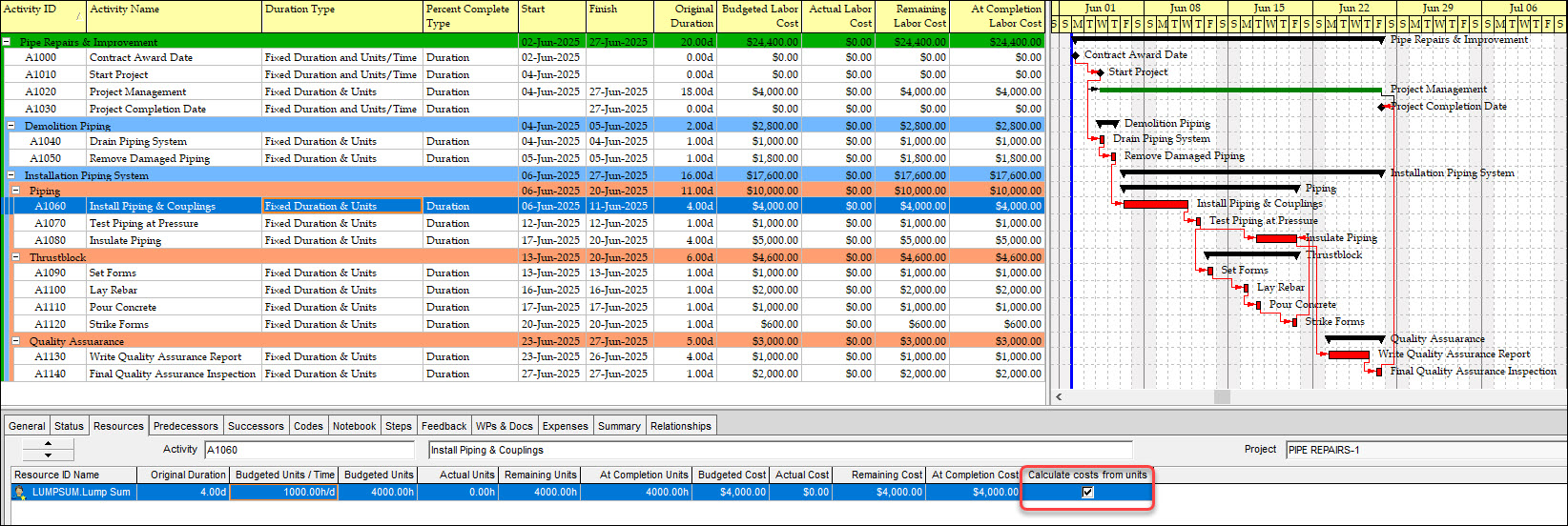Viewport: 1568px width, 526px height.
Task: Select the green Project Management Gantt bar
Action: [1240, 90]
